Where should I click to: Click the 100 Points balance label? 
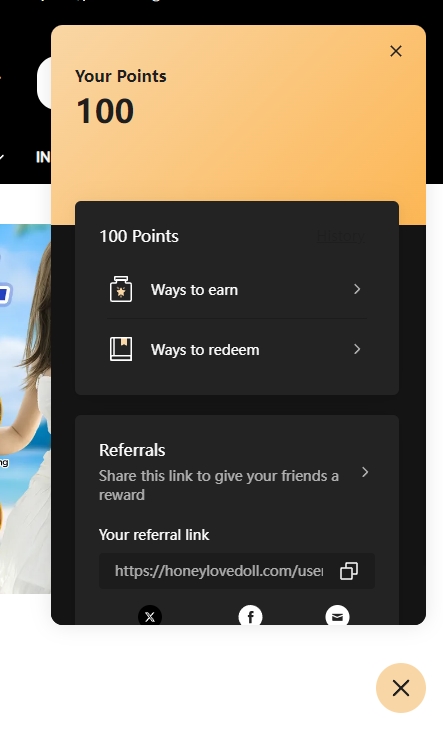[x=139, y=236]
